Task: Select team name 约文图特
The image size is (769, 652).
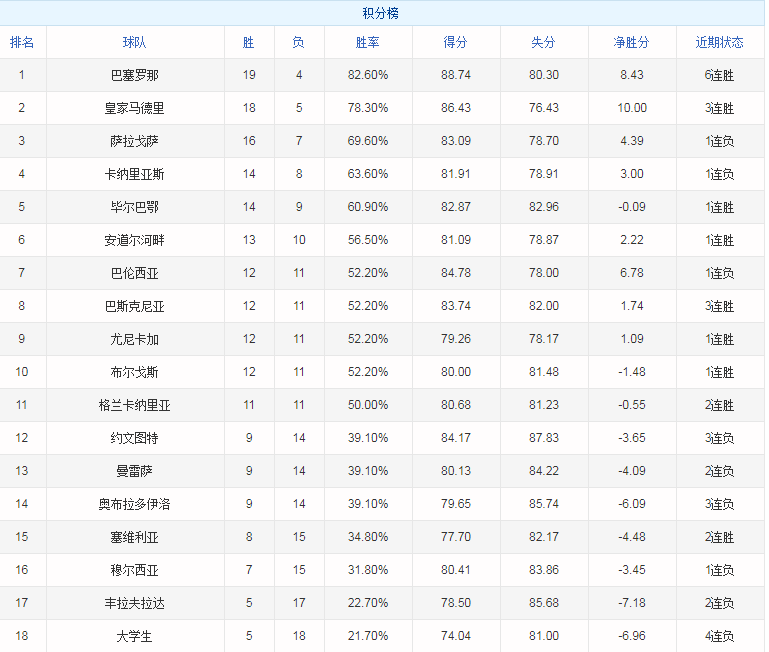Action: pyautogui.click(x=134, y=438)
